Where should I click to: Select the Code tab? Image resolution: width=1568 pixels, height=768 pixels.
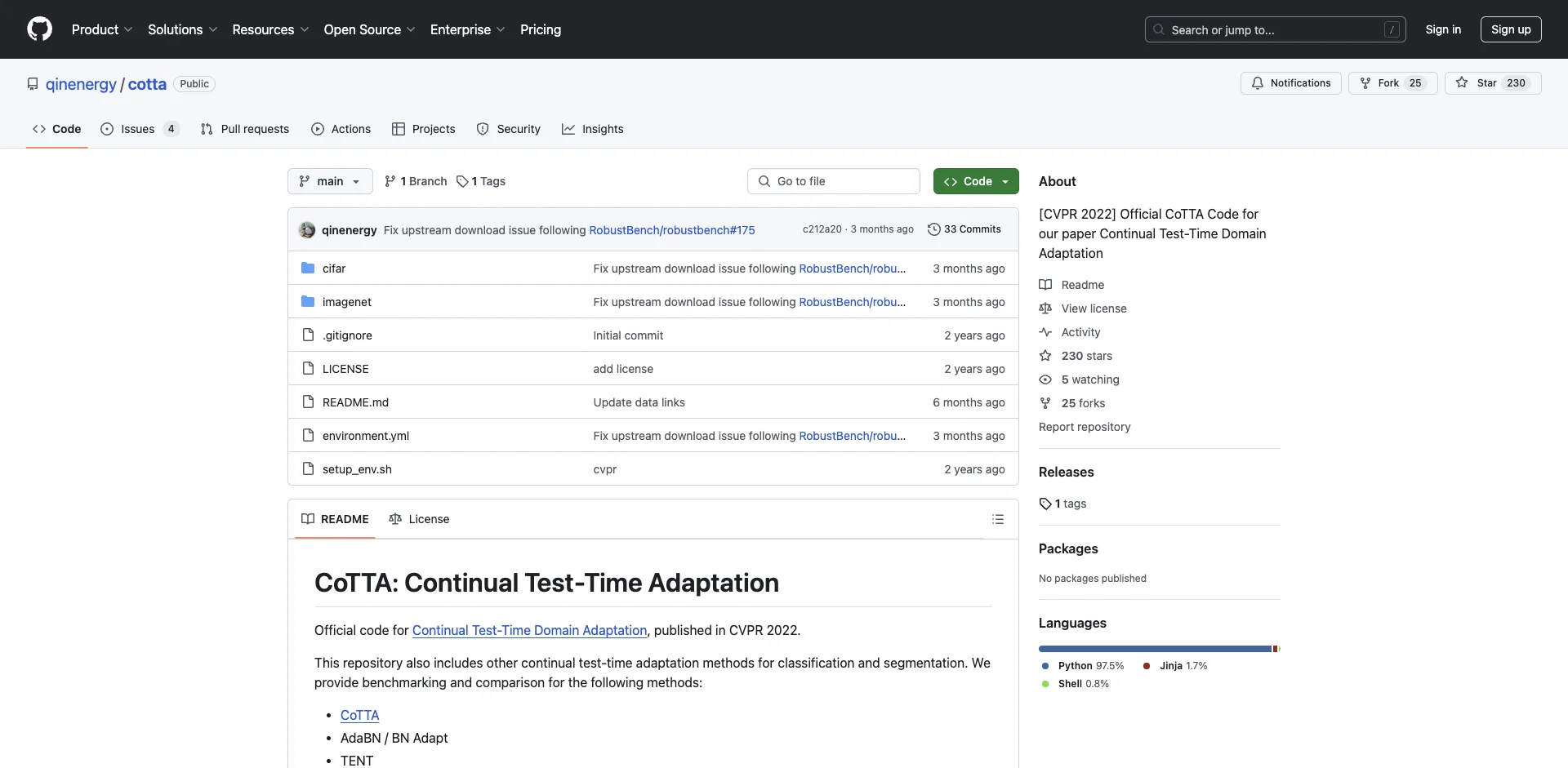point(57,129)
